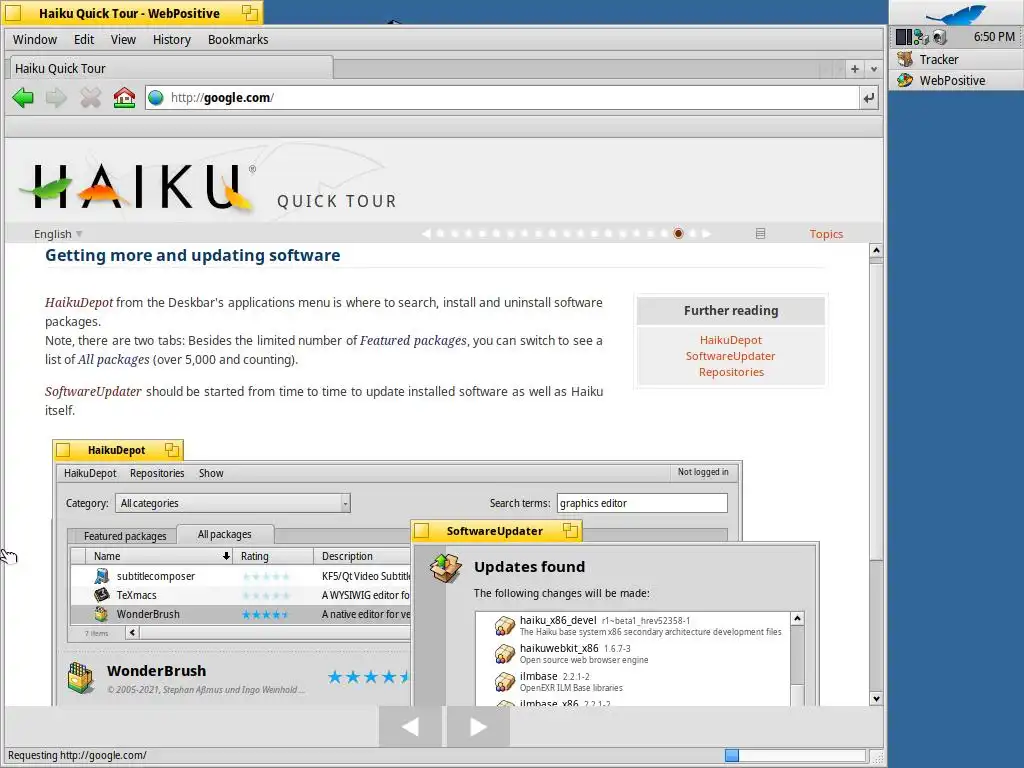Click the small left arrow beside page dots
Image resolution: width=1024 pixels, height=768 pixels.
pyautogui.click(x=426, y=233)
